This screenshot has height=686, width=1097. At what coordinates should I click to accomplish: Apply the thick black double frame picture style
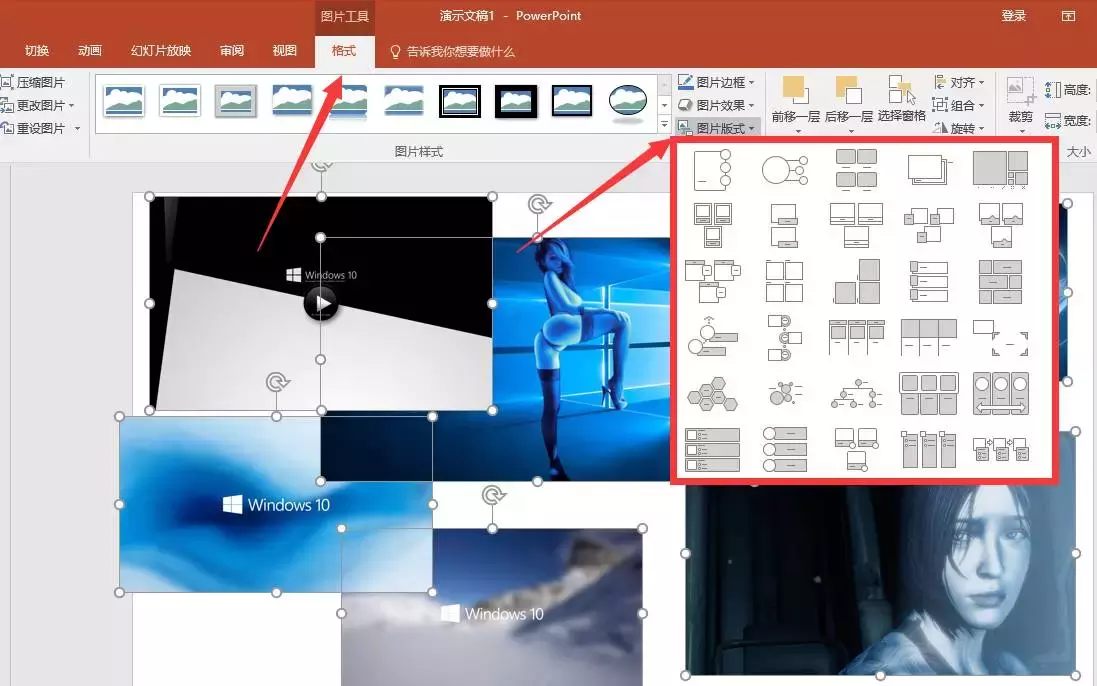pyautogui.click(x=516, y=101)
